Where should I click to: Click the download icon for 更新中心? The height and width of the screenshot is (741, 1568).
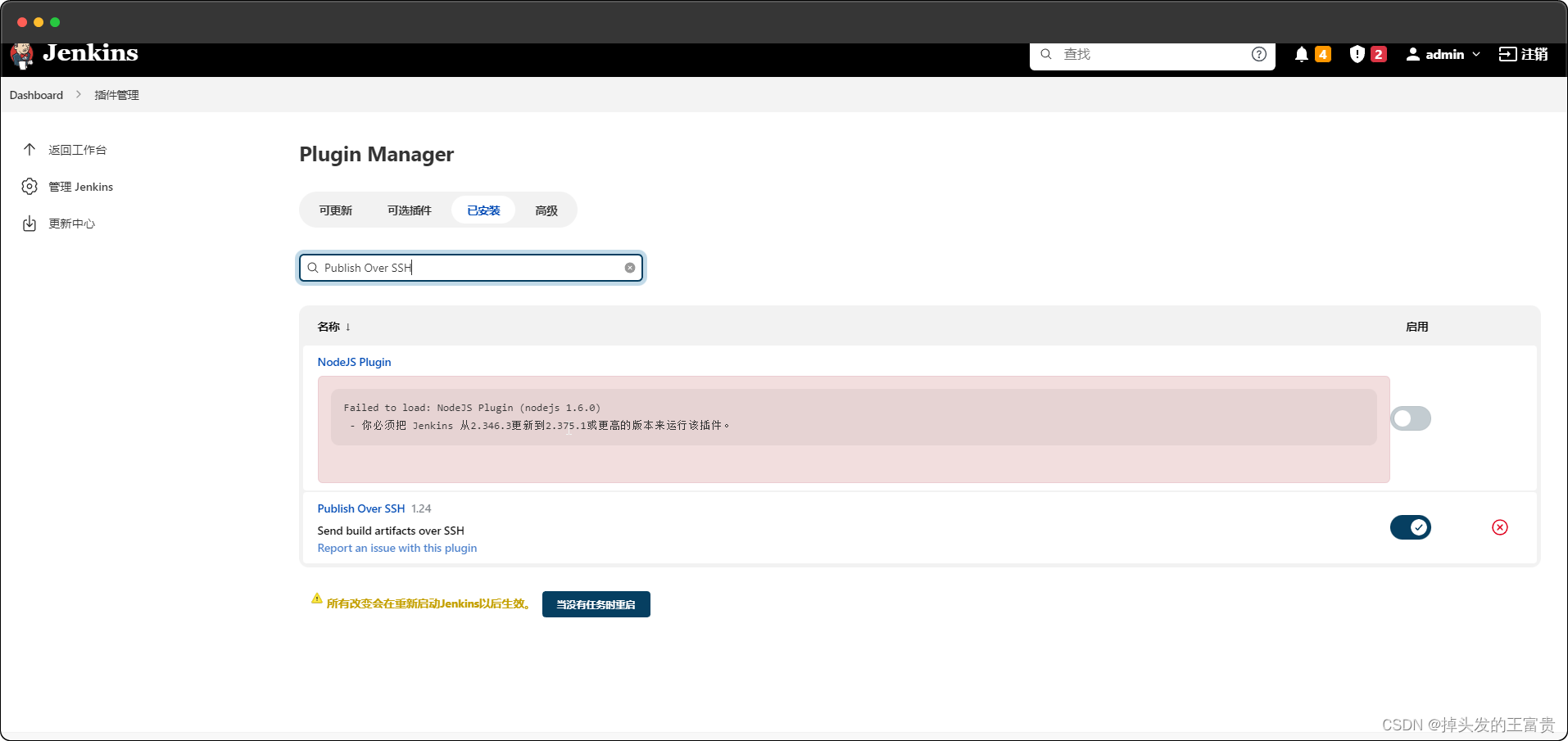click(29, 224)
